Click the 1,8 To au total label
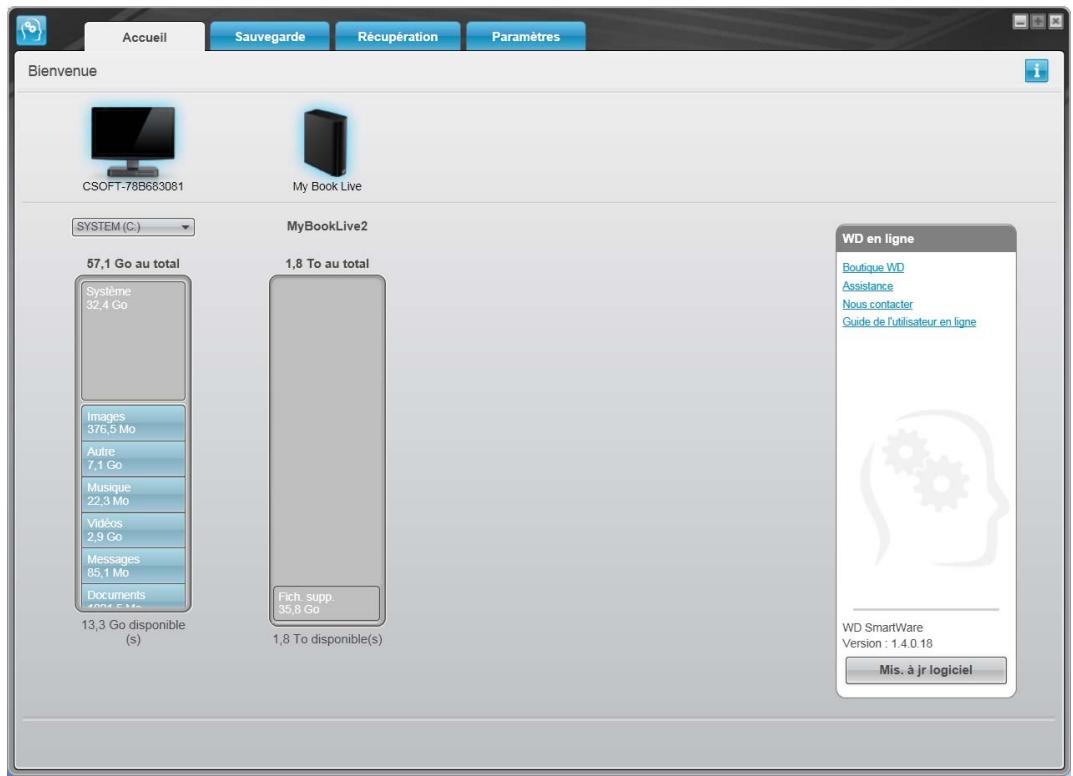Viewport: 1073px width, 776px height. coord(327,263)
